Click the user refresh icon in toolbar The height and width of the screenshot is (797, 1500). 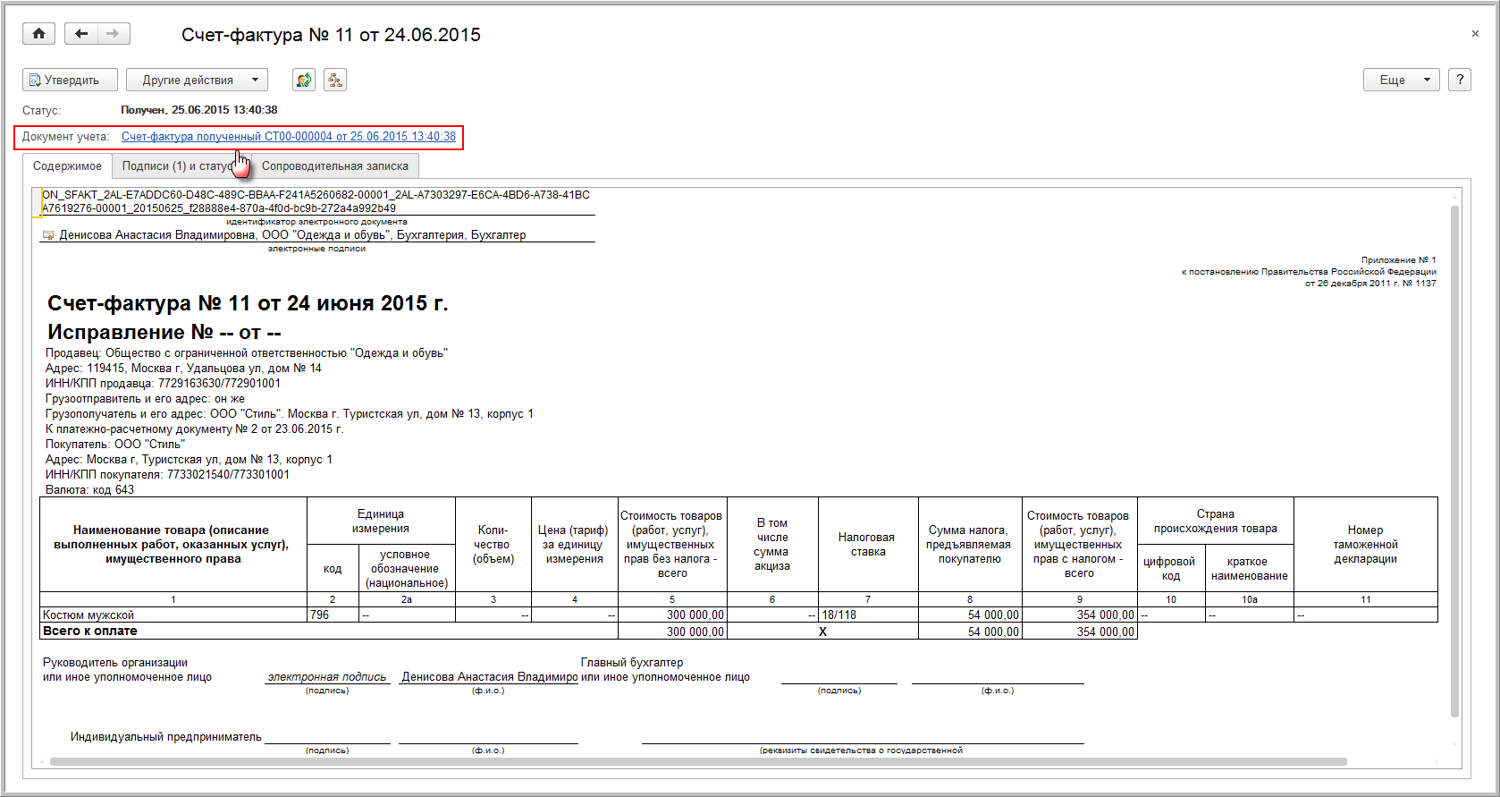click(303, 80)
